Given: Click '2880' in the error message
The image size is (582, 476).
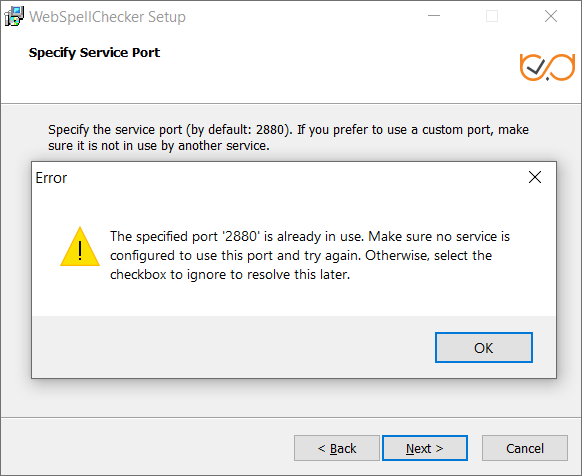Looking at the screenshot, I should tap(241, 237).
